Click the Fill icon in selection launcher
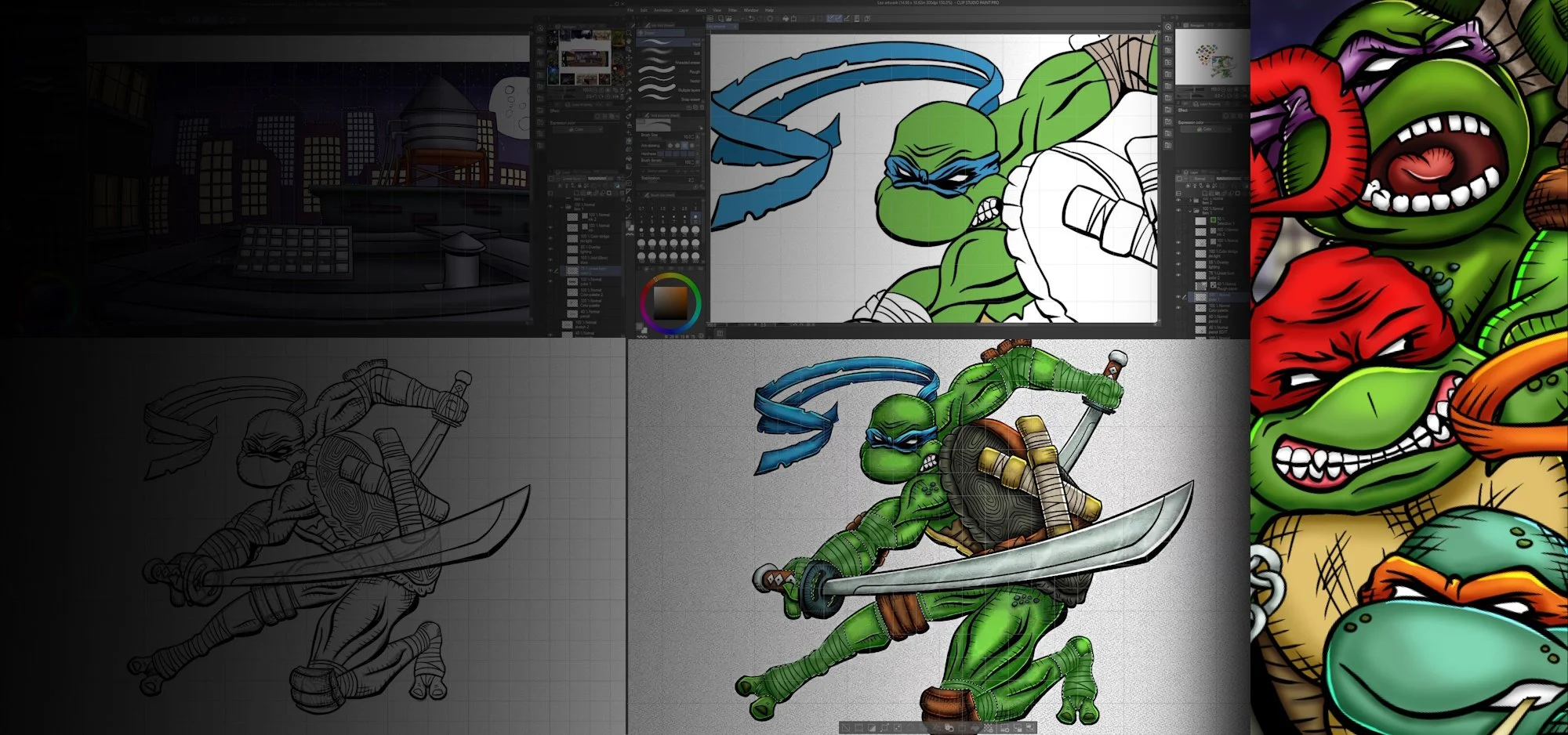1568x735 pixels. tap(975, 728)
